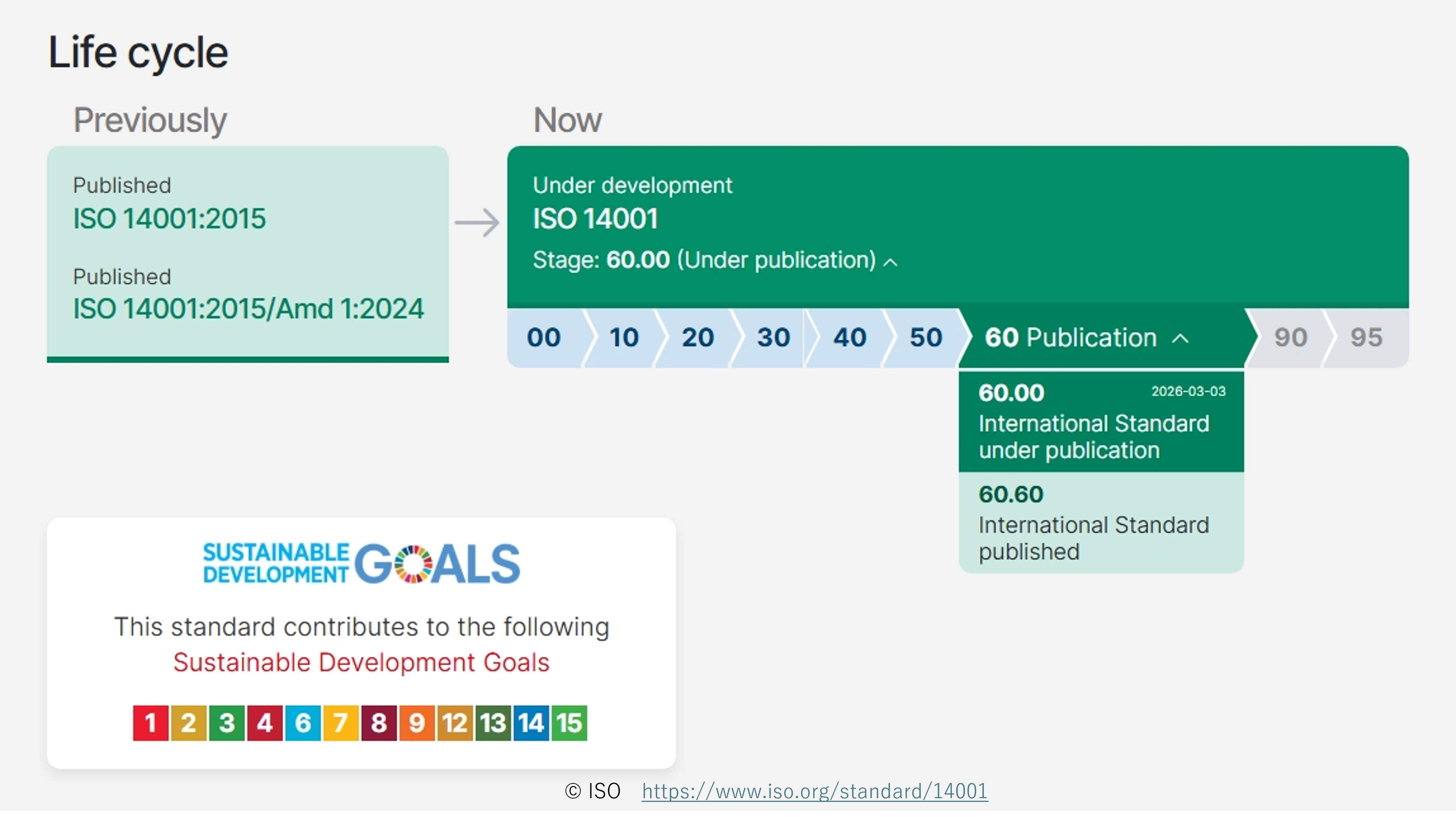1456x817 pixels.
Task: Collapse the 60 Publication stage chevron
Action: click(1180, 339)
